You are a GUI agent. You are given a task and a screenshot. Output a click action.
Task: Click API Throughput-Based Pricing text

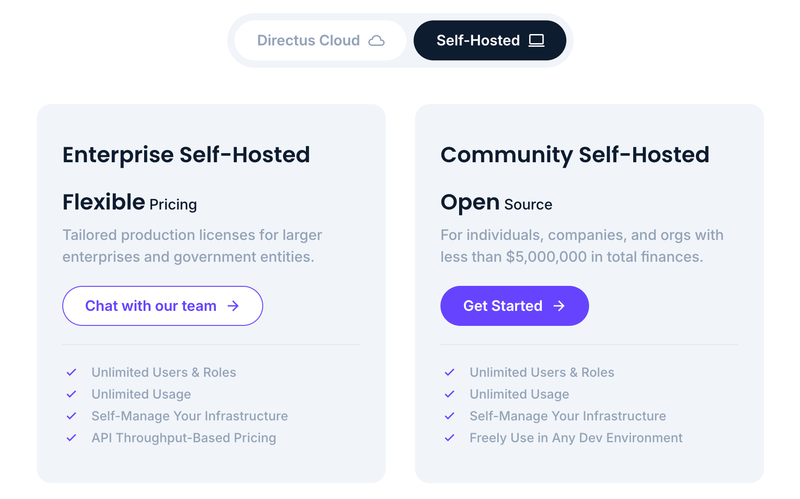pyautogui.click(x=184, y=438)
